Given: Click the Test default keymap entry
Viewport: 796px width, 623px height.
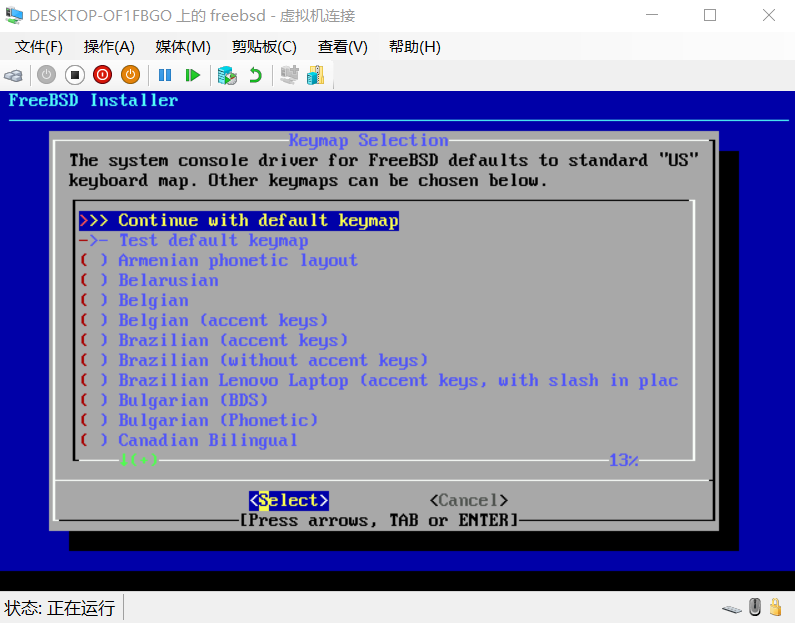Looking at the screenshot, I should pos(194,240).
